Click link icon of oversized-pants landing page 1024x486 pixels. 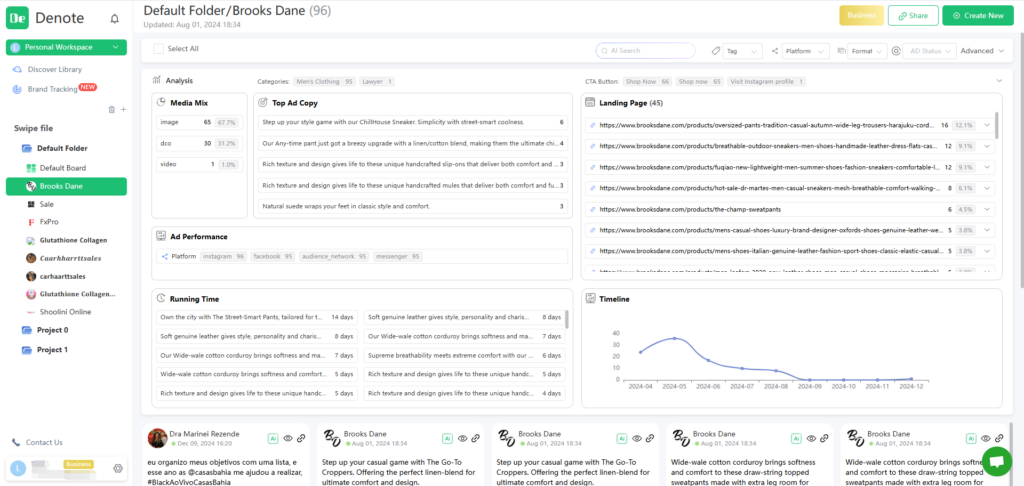click(x=593, y=125)
